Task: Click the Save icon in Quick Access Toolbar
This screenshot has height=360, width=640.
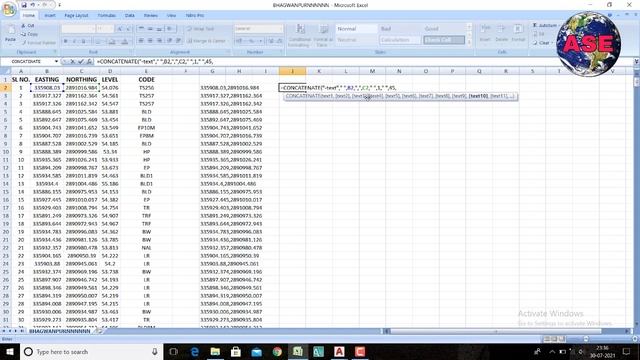Action: [24, 5]
